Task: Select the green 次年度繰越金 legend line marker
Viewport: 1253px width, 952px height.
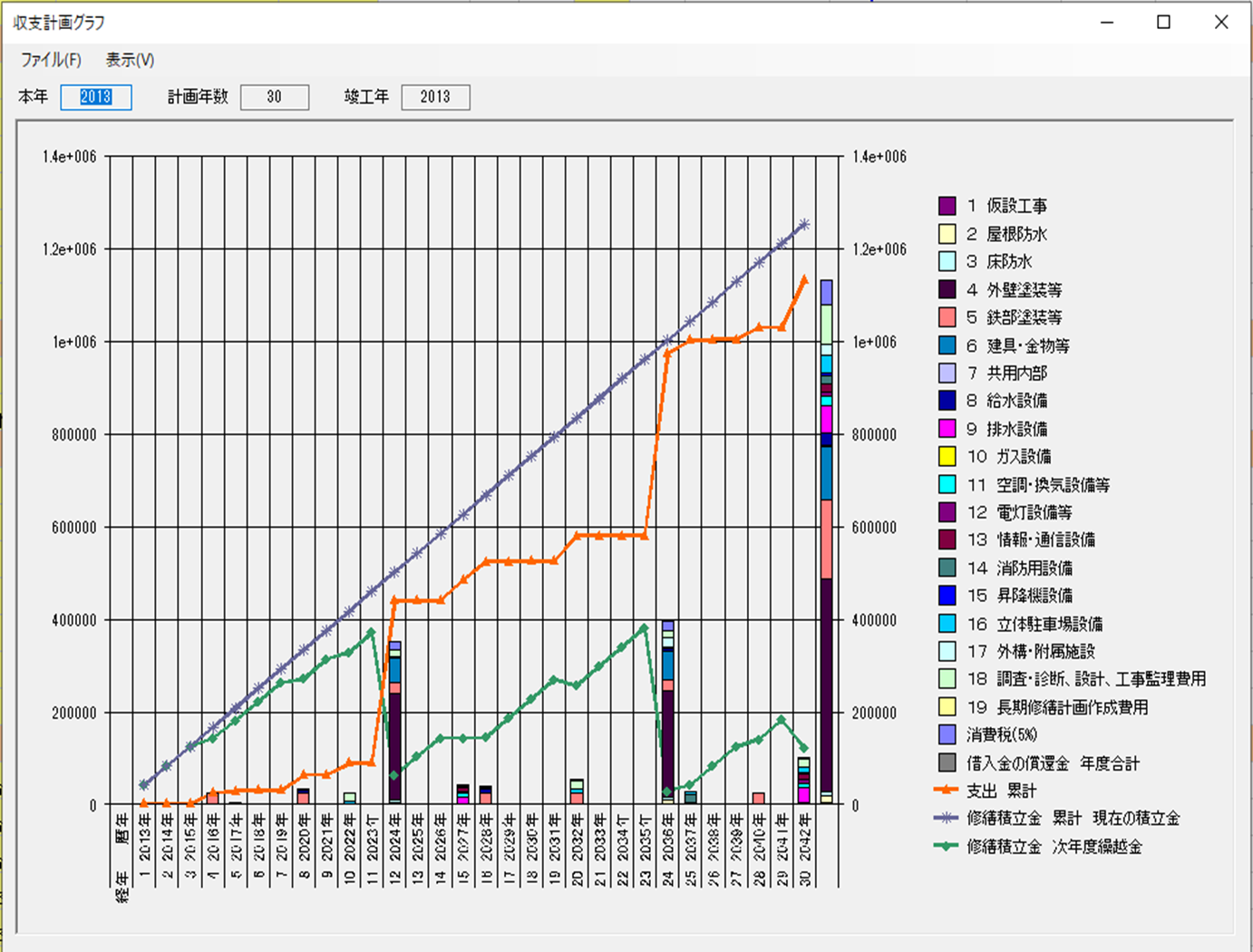Action: [x=946, y=846]
